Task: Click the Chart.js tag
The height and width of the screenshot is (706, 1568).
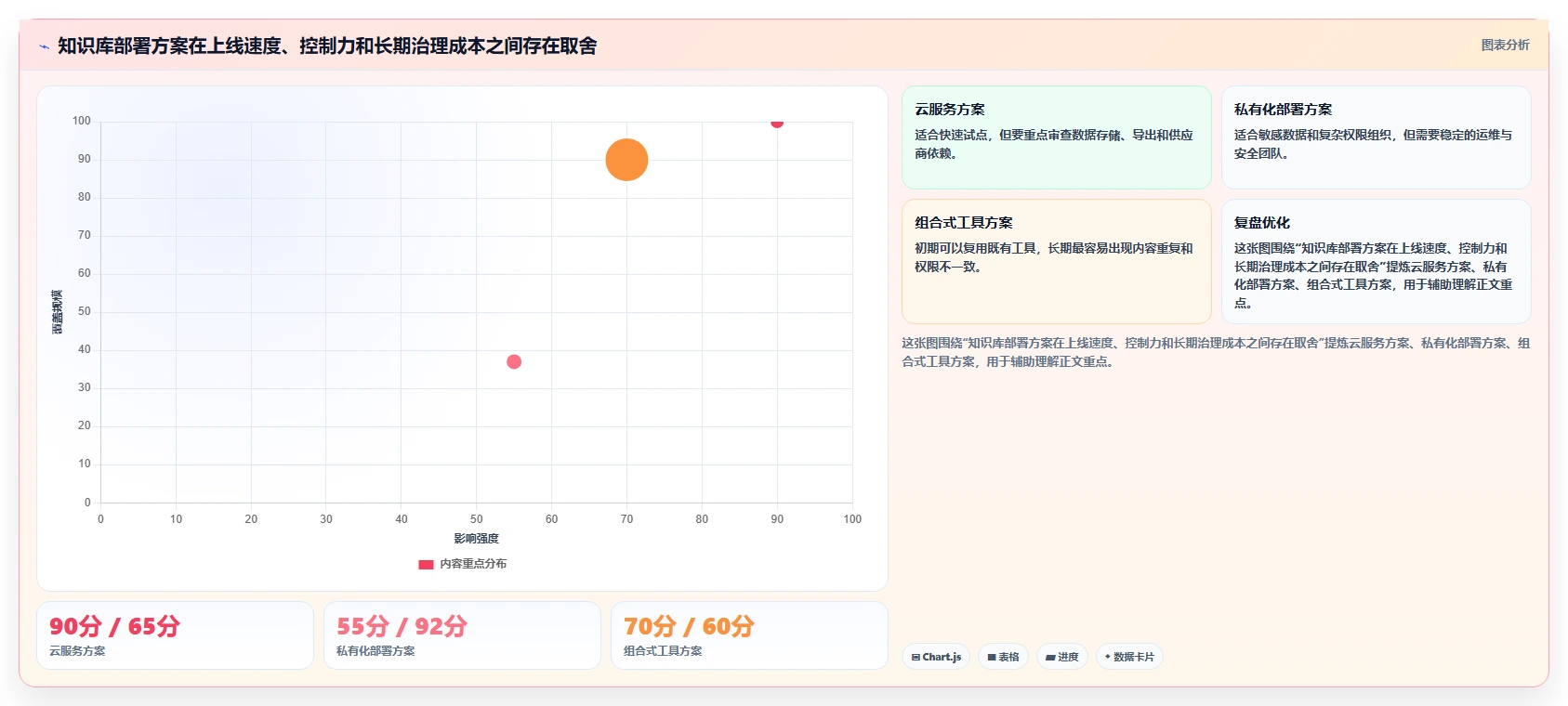Action: (x=936, y=657)
